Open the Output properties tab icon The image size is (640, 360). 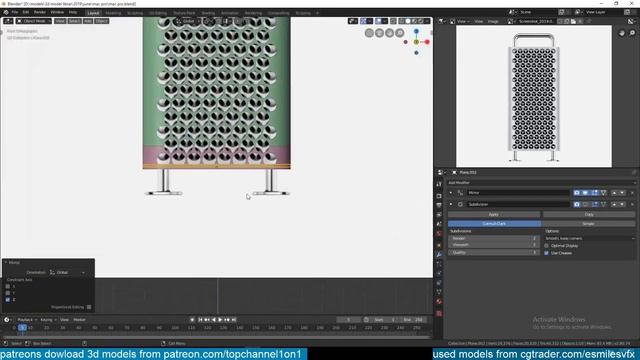point(439,205)
